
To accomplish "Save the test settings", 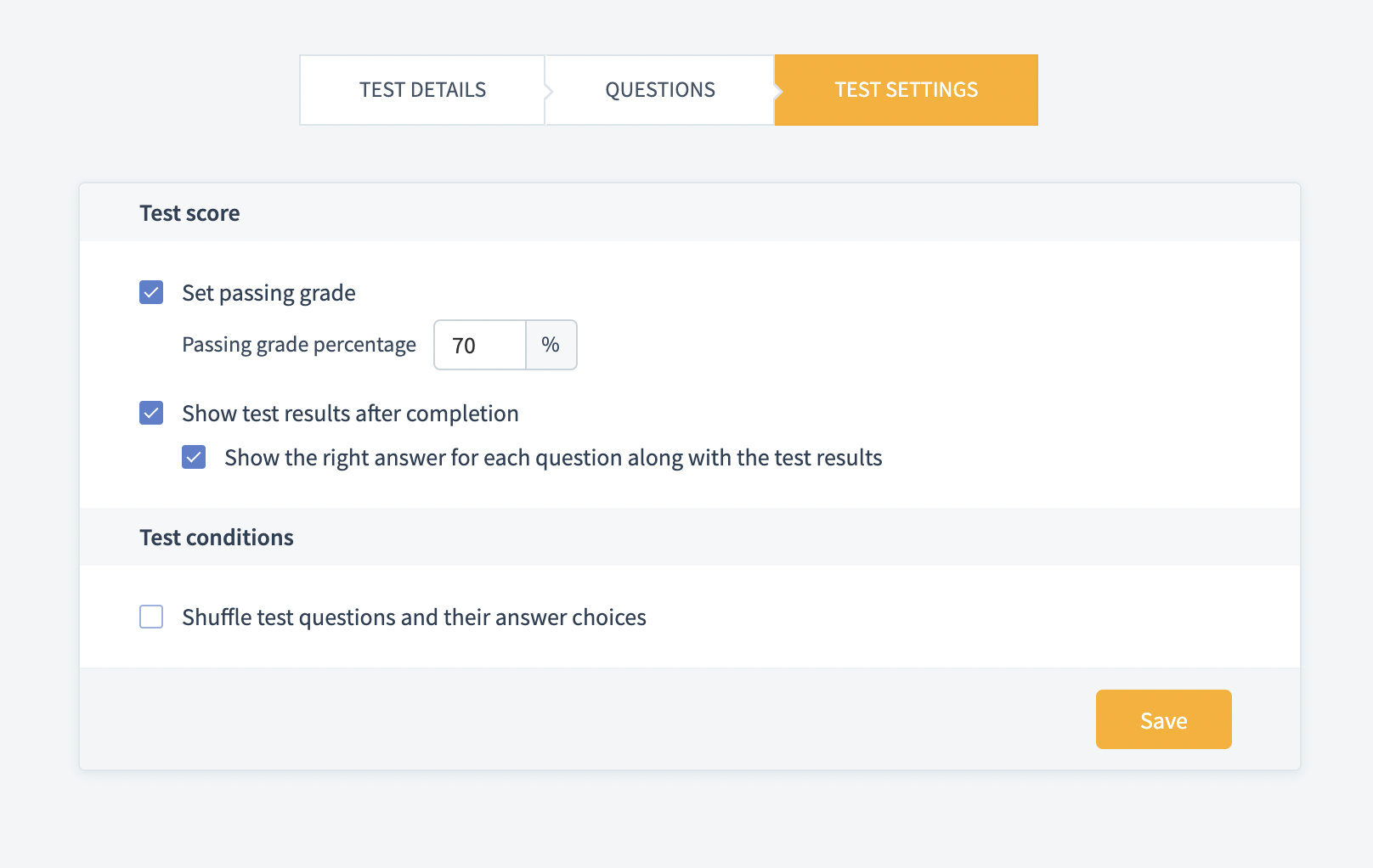I will [1163, 720].
